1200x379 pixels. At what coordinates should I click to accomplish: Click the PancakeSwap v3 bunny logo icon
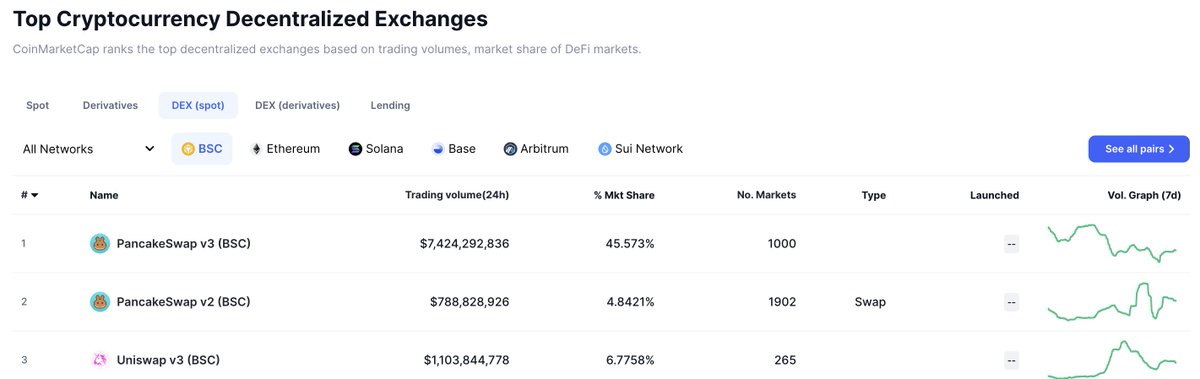point(99,243)
